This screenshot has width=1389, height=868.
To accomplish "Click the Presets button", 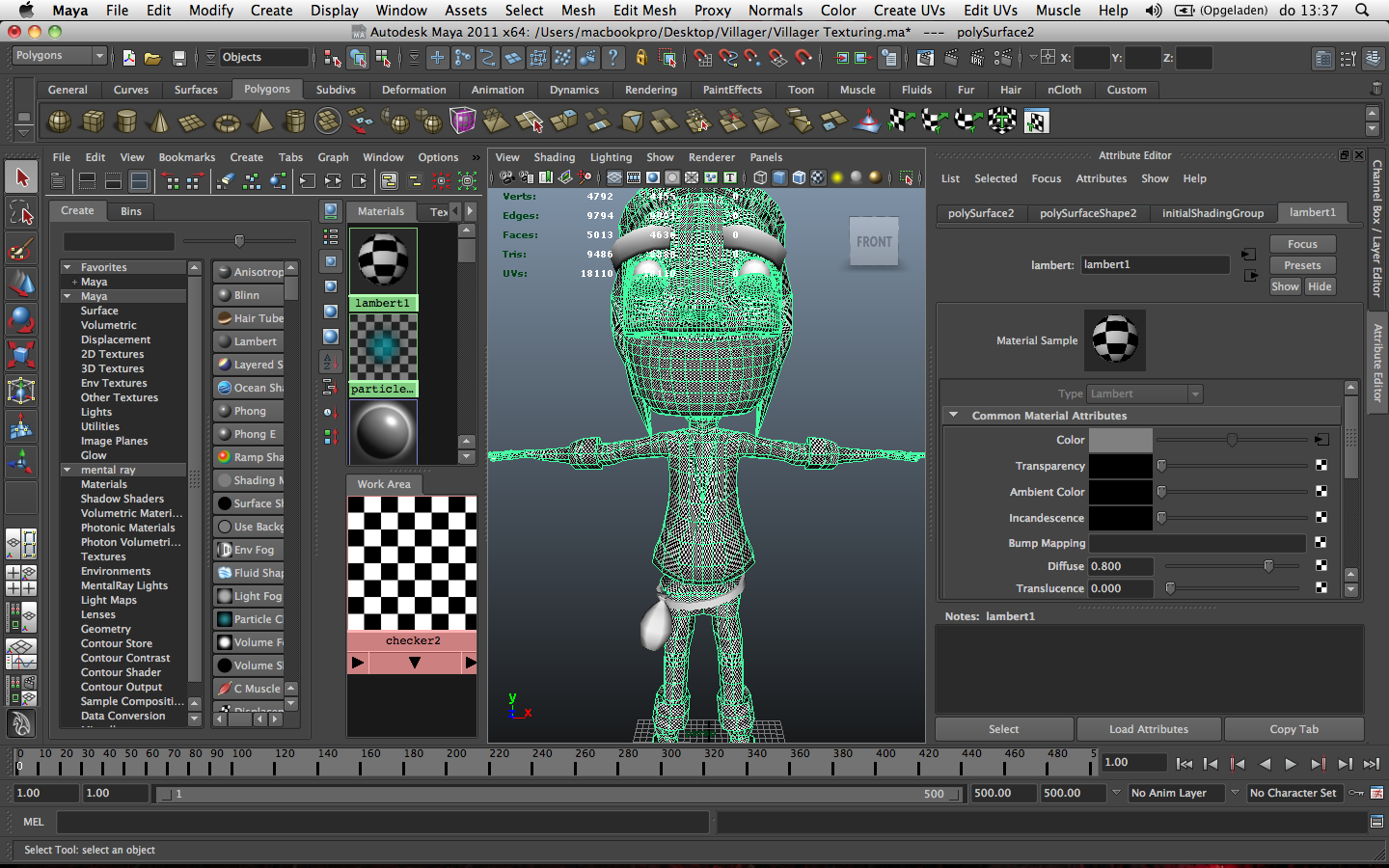I will tap(1302, 265).
